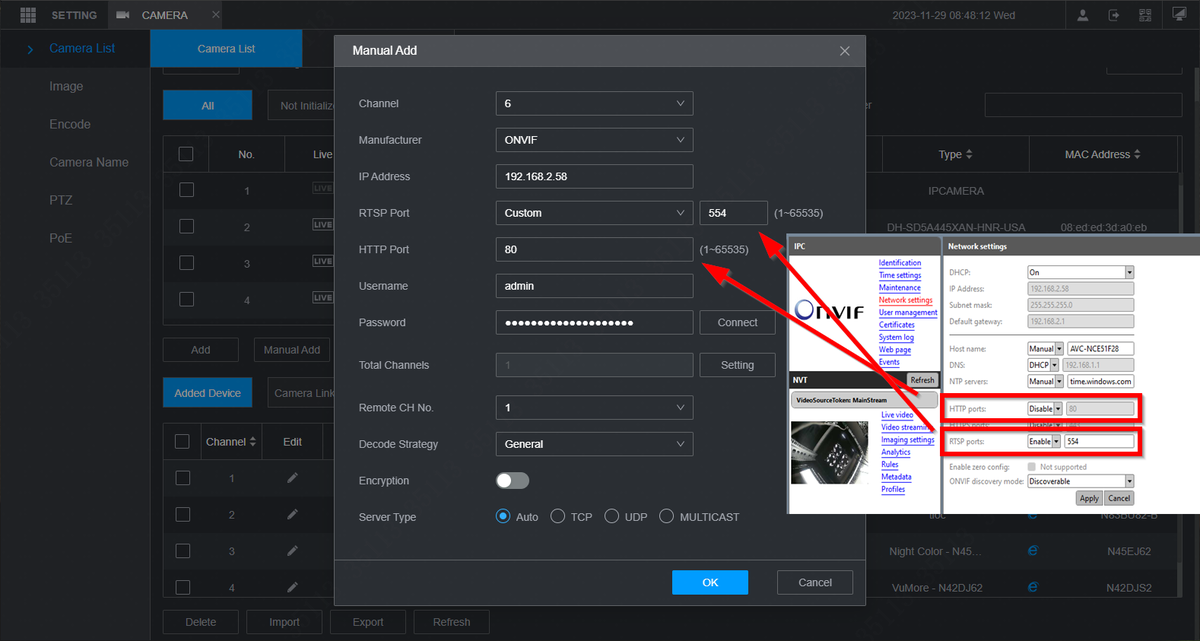Open the Encode menu in sidebar
Screen dimensions: 1200x641
(70, 124)
